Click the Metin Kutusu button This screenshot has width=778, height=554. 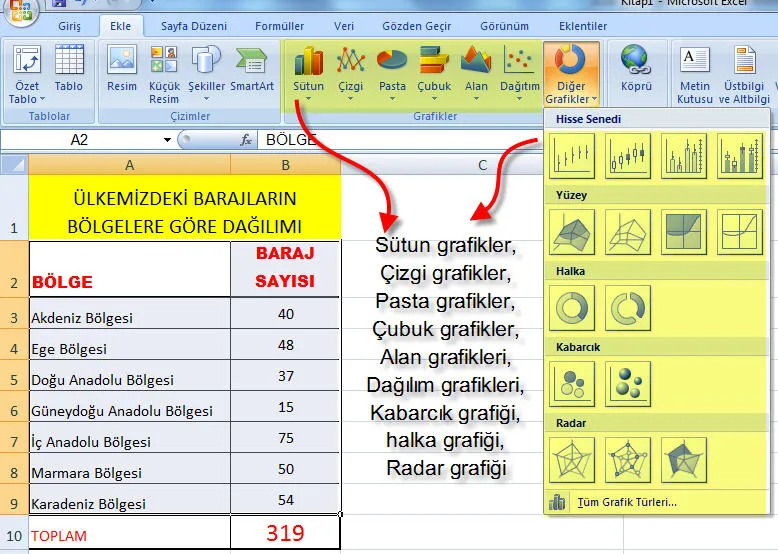click(695, 71)
